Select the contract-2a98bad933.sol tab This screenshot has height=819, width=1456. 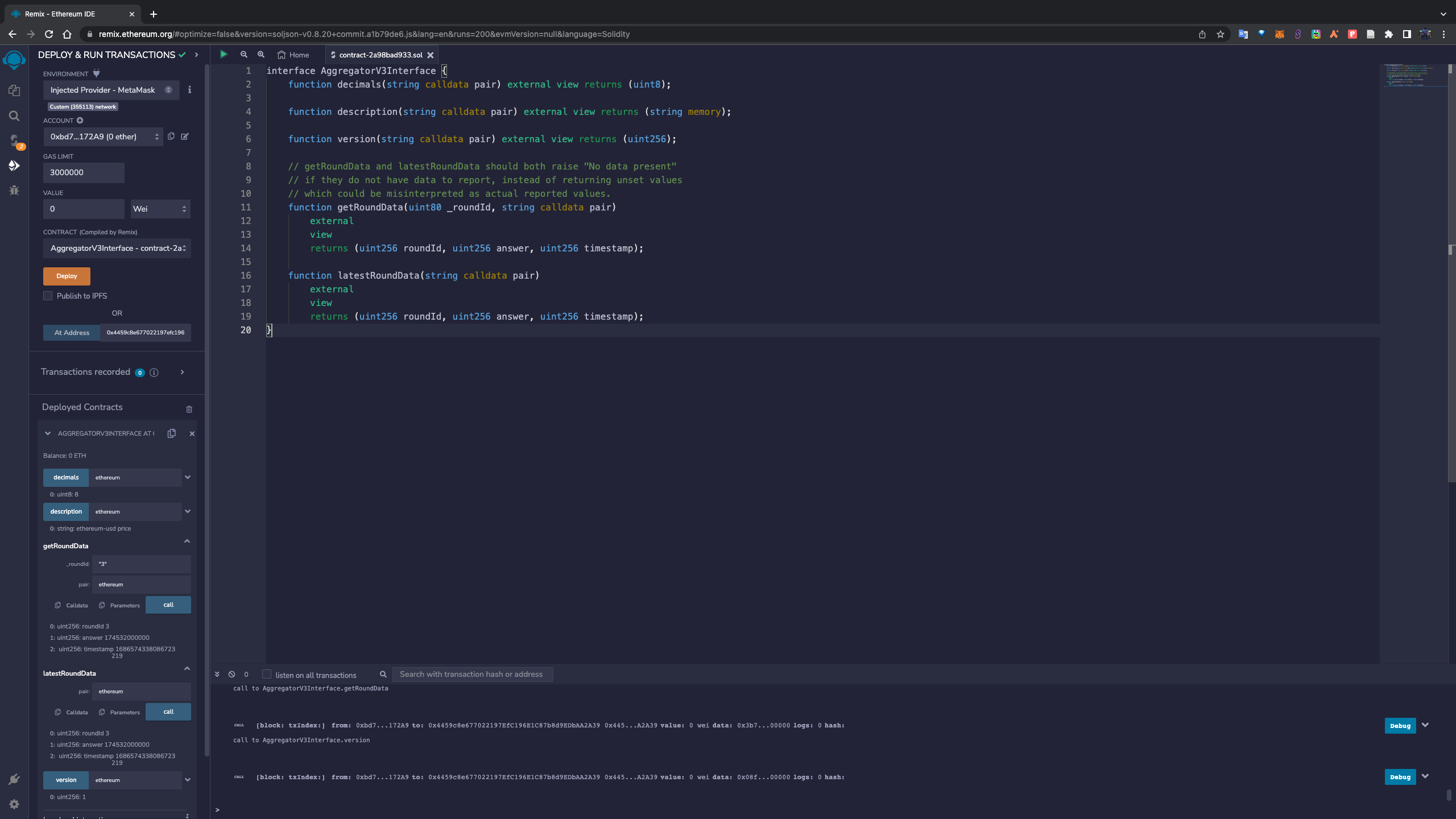pos(380,55)
